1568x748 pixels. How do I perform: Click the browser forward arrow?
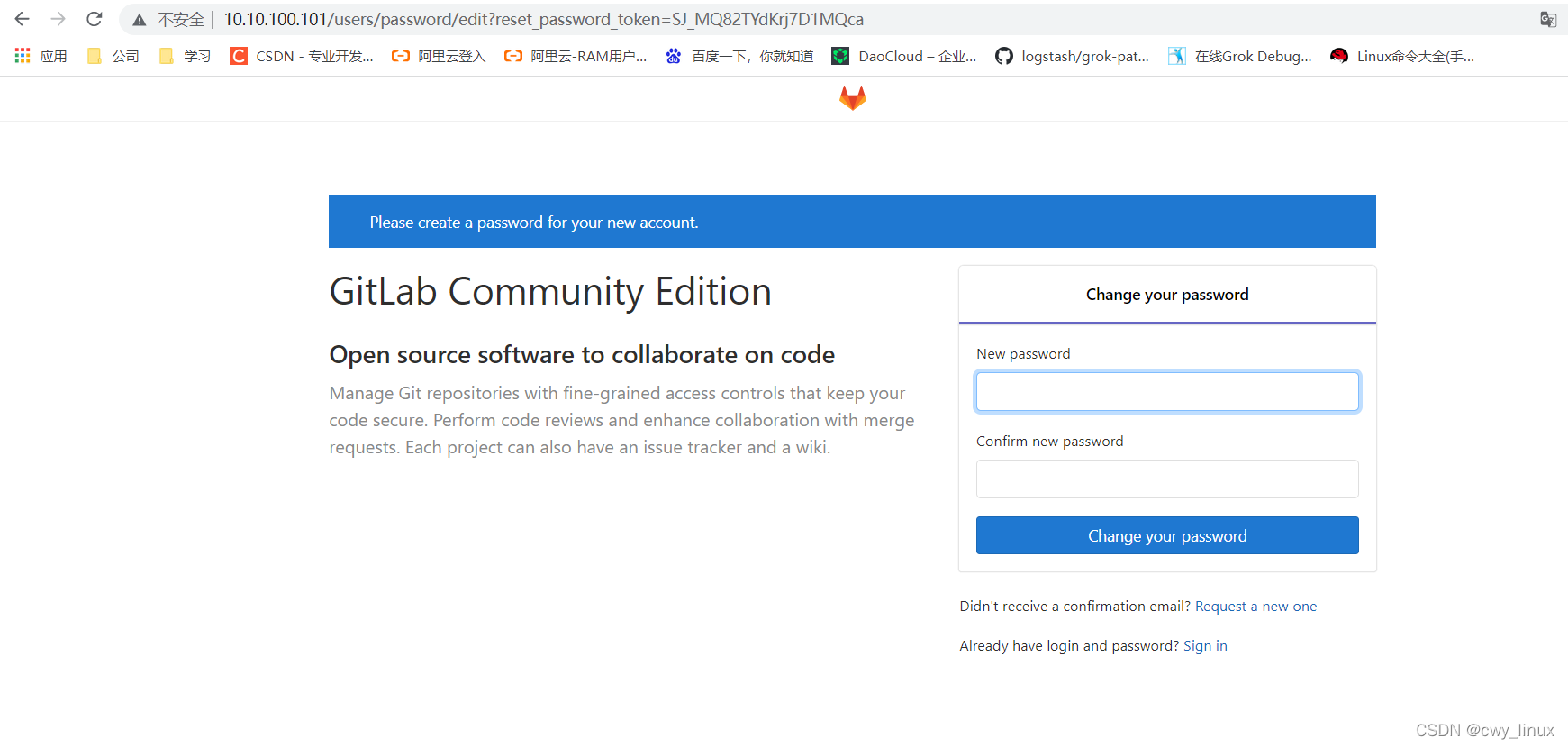tap(59, 19)
